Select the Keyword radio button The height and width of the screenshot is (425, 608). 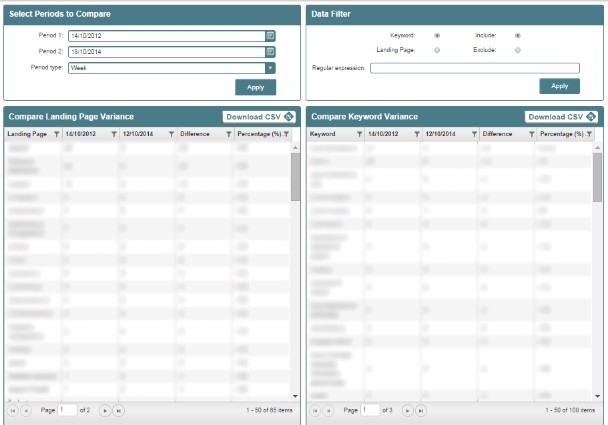pyautogui.click(x=437, y=36)
